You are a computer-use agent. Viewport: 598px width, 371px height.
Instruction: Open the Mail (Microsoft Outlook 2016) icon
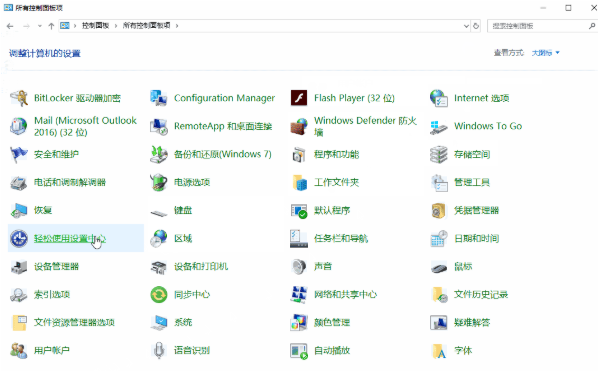tap(19, 126)
